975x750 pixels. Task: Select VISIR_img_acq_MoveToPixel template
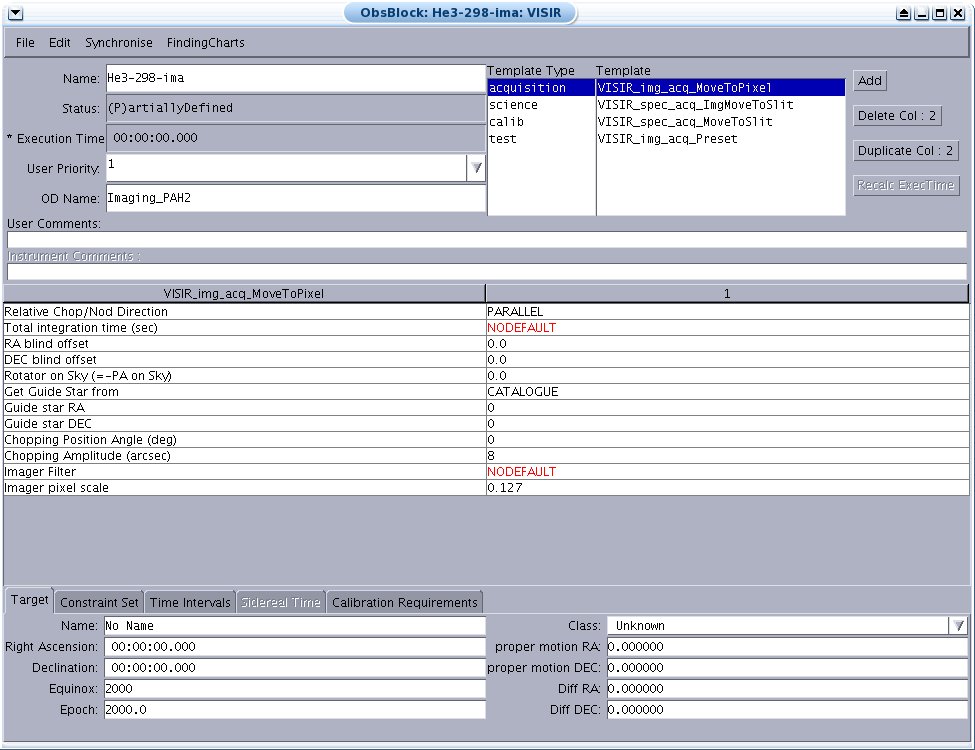tap(721, 88)
